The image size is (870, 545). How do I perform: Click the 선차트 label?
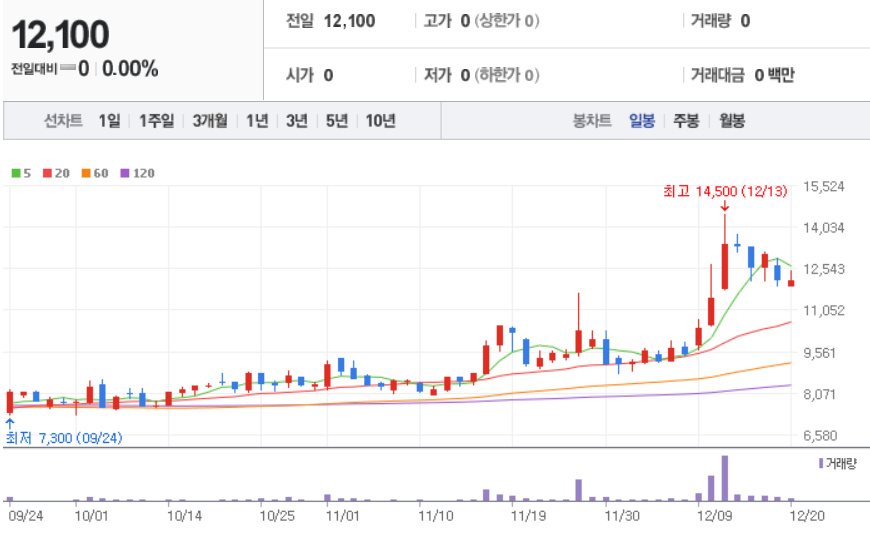pyautogui.click(x=63, y=120)
